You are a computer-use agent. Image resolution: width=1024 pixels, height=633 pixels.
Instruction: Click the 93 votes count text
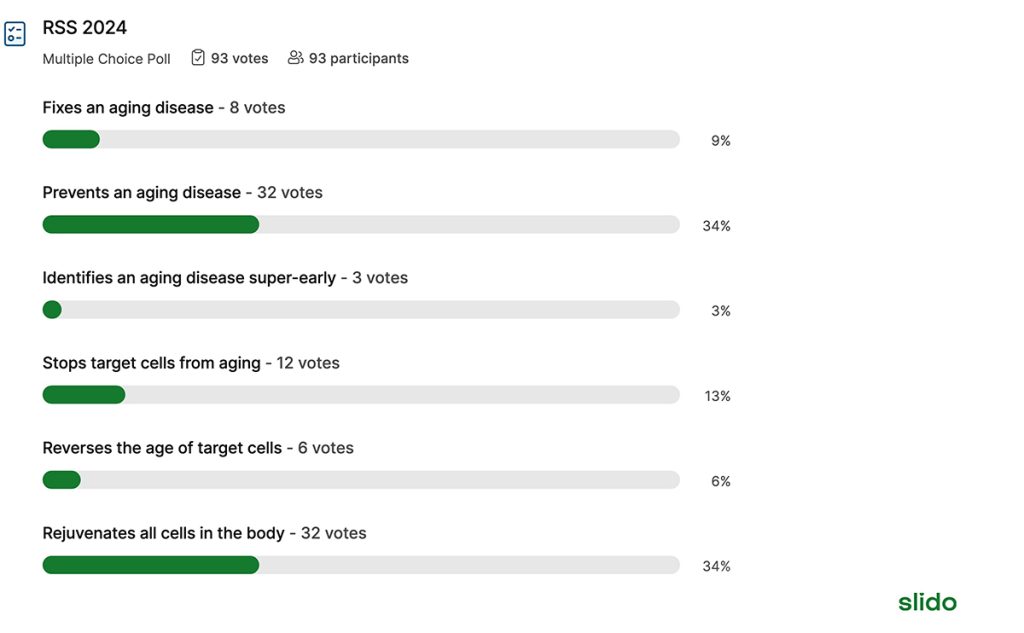(239, 59)
